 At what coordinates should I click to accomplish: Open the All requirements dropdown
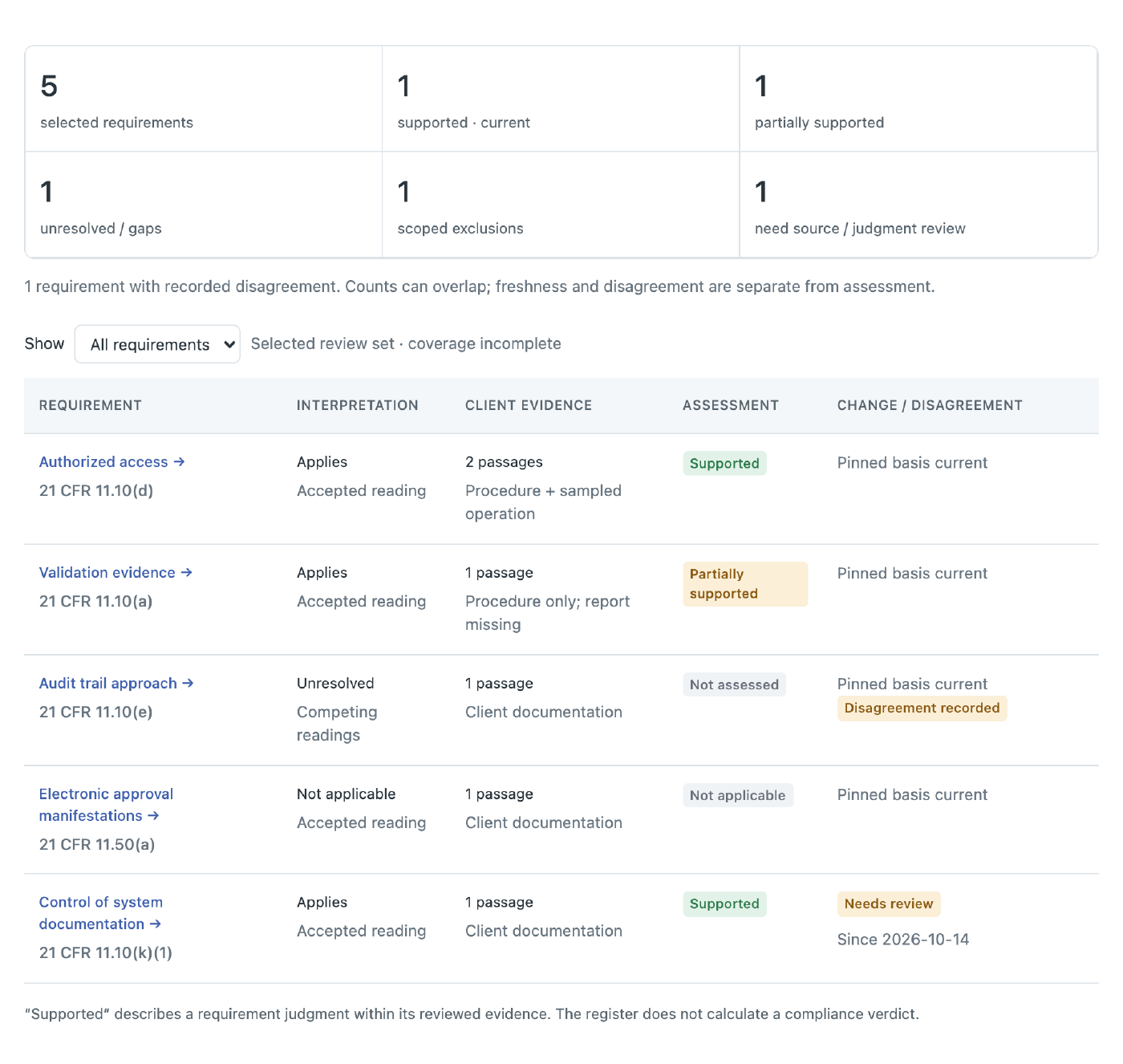pos(157,344)
